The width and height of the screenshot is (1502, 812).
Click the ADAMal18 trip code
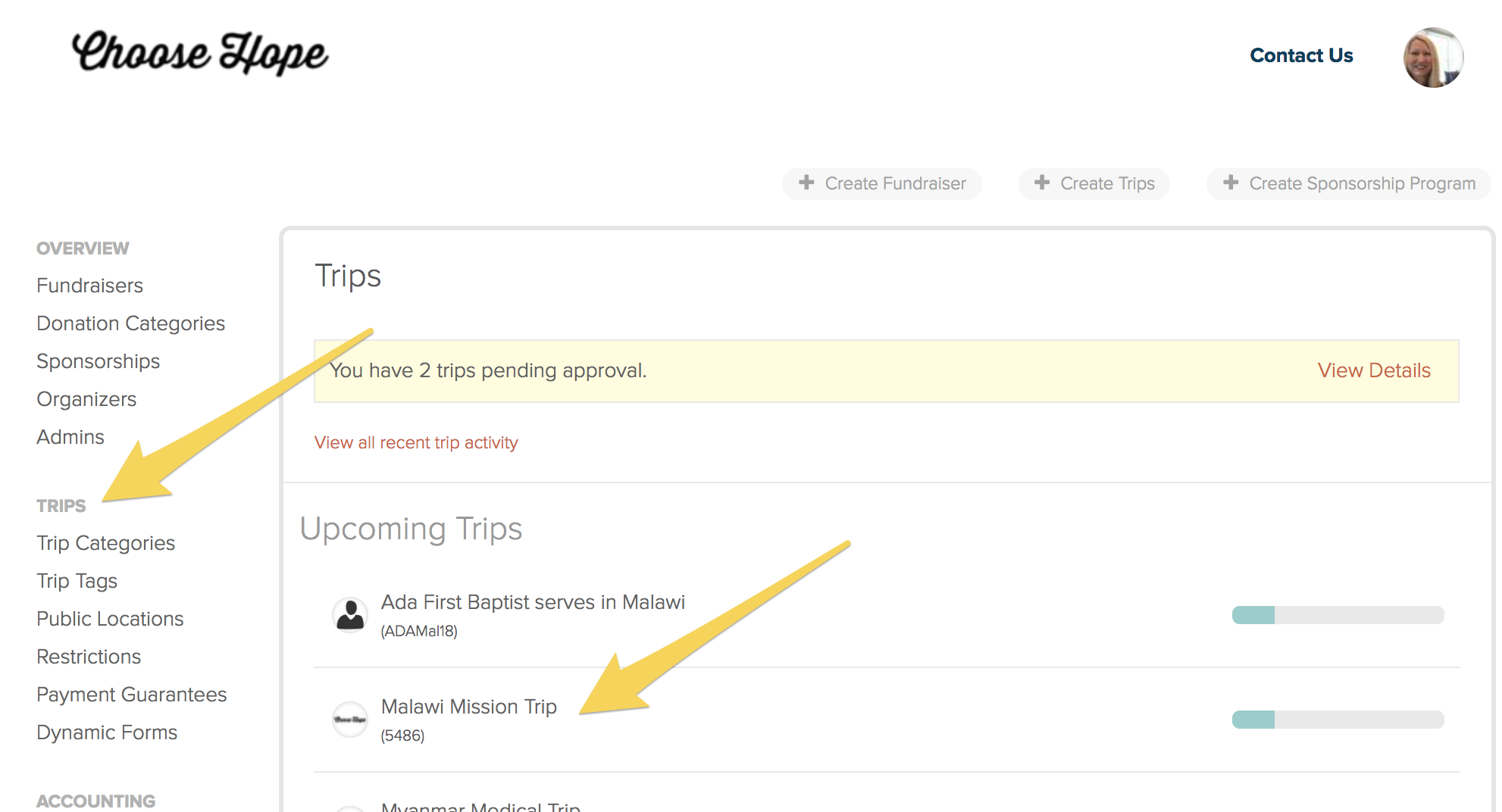(x=419, y=631)
